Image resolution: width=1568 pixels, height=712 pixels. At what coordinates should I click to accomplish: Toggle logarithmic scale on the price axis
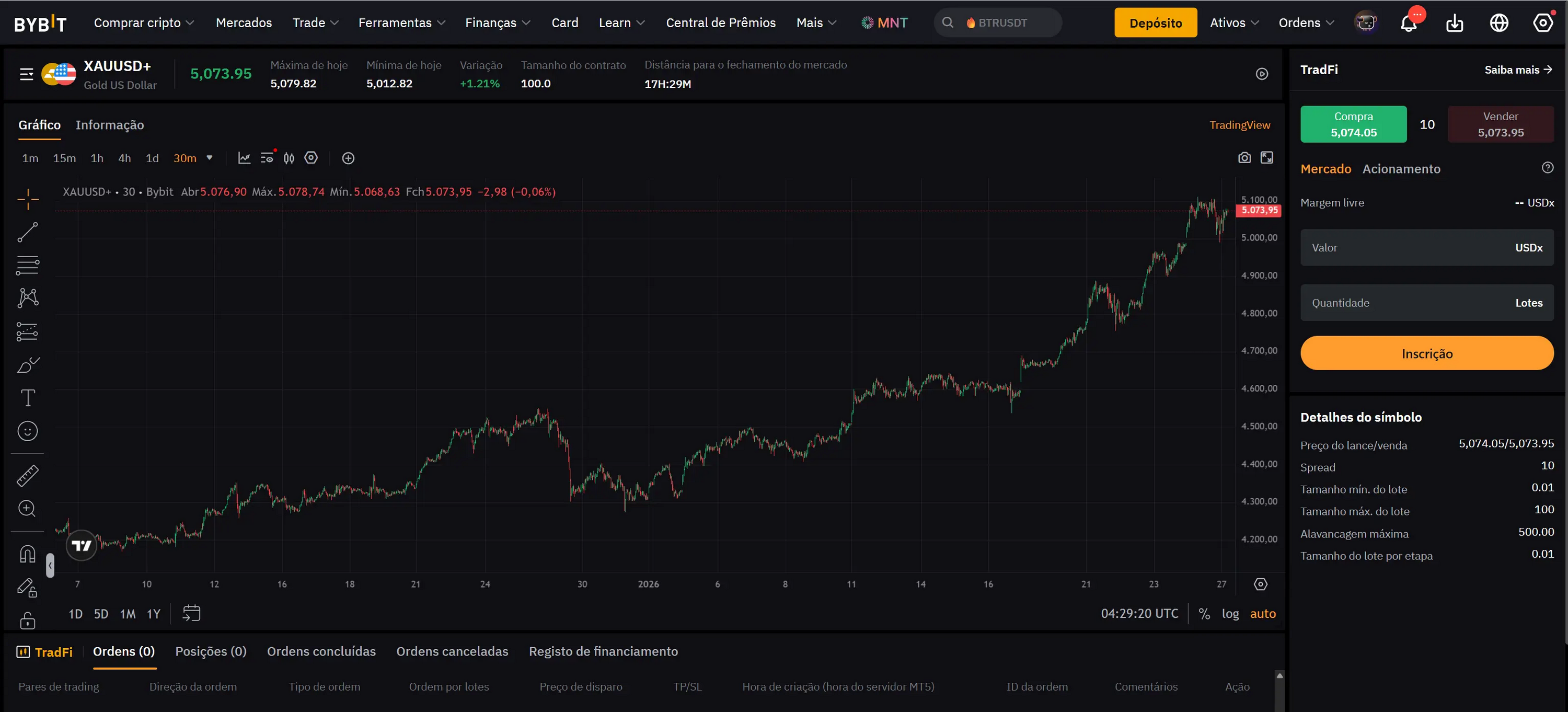(x=1230, y=613)
